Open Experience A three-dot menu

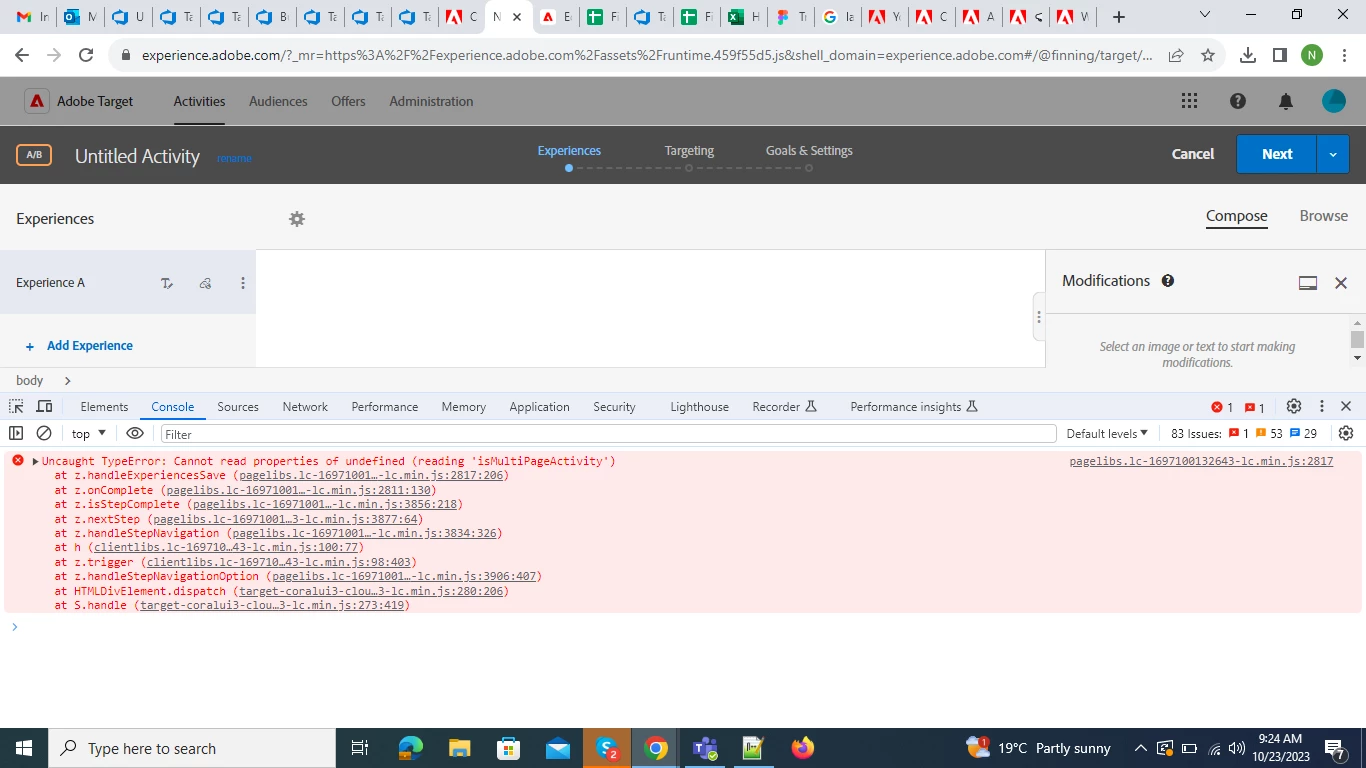click(x=243, y=283)
